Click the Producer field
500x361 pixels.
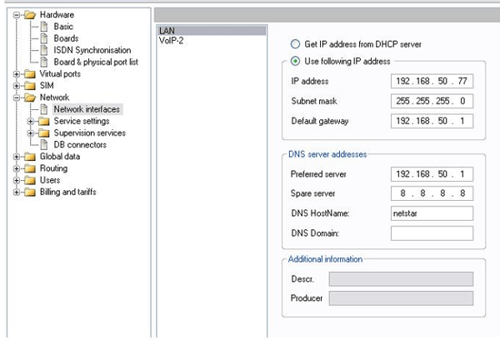pyautogui.click(x=401, y=298)
